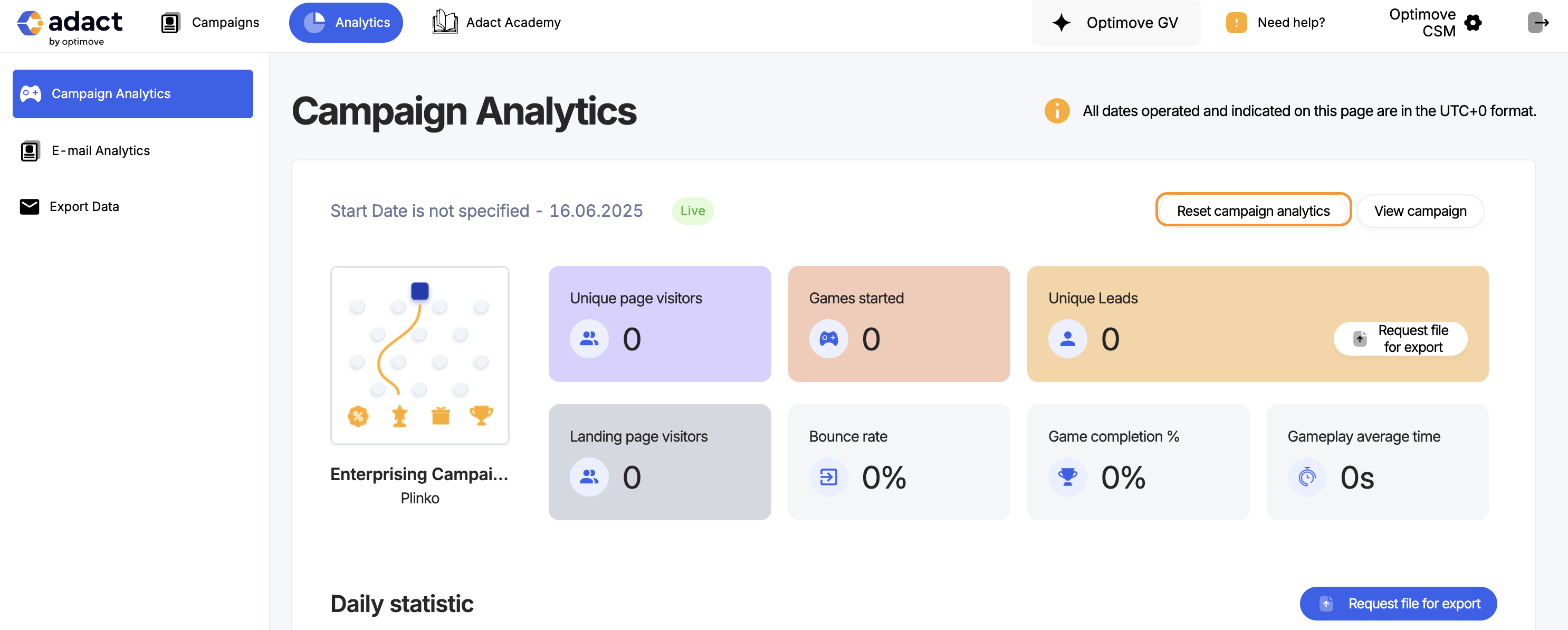Viewport: 1568px width, 630px height.
Task: Select Campaign Analytics in the sidebar
Action: (133, 94)
